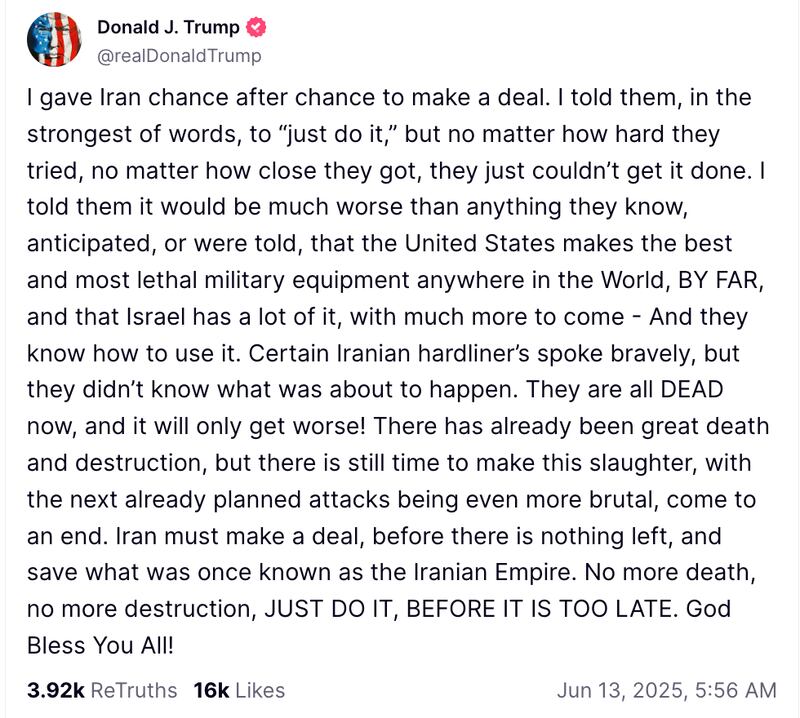Click the closing "Bless You All!" line
This screenshot has height=718, width=800.
(99, 645)
